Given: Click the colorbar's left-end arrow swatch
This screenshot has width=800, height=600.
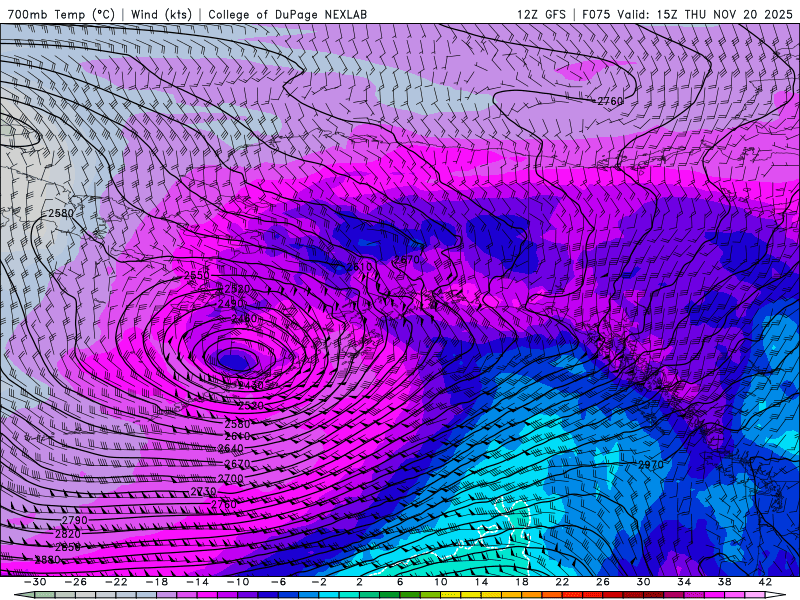Looking at the screenshot, I should (x=24, y=595).
